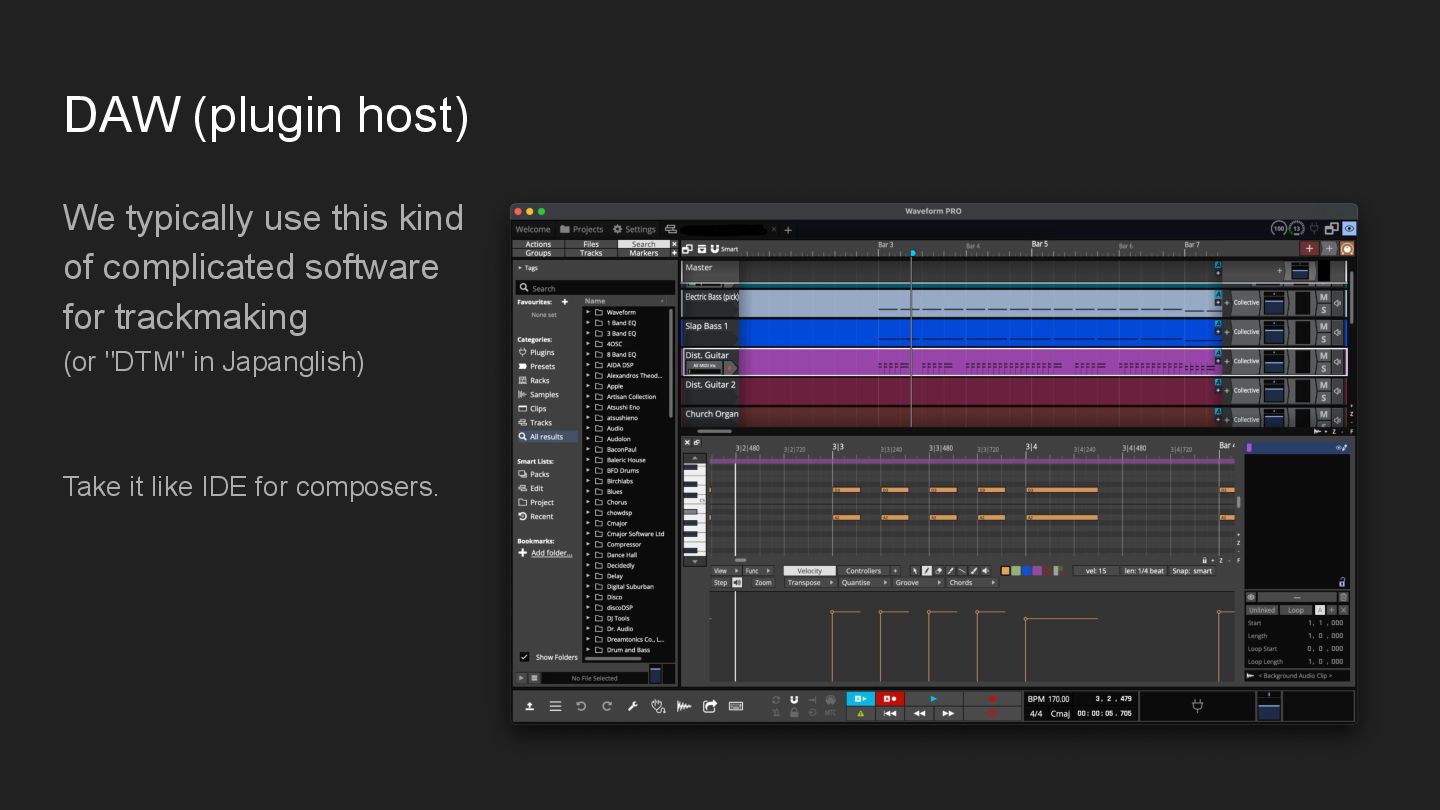Screen dimensions: 1440x810
Task: Arm record on Dist. Guitar track
Action: 730,367
